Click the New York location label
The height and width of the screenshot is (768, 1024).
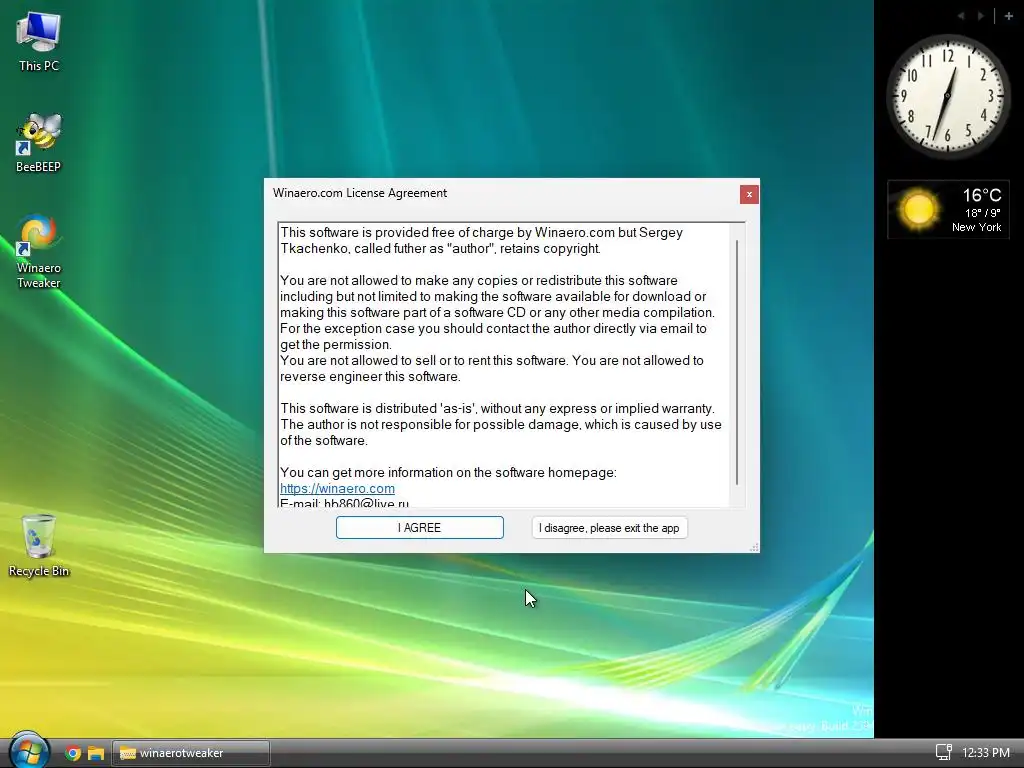976,227
